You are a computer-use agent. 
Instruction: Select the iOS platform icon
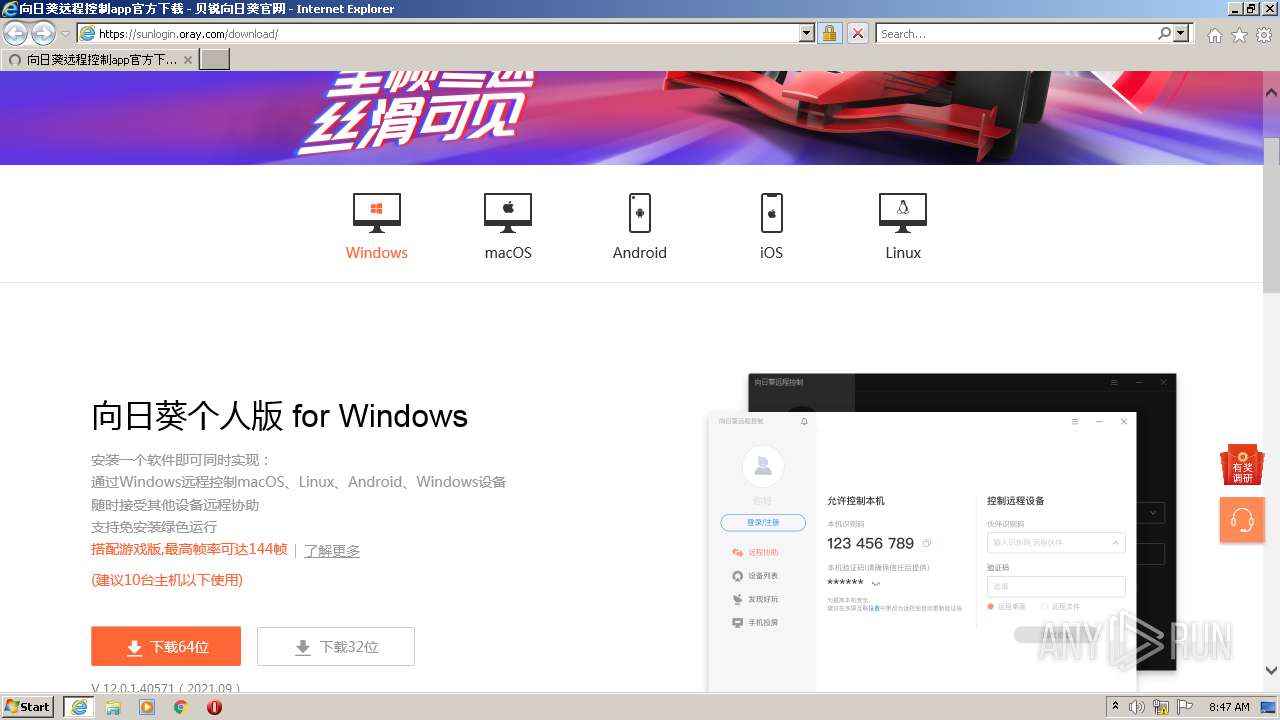771,212
